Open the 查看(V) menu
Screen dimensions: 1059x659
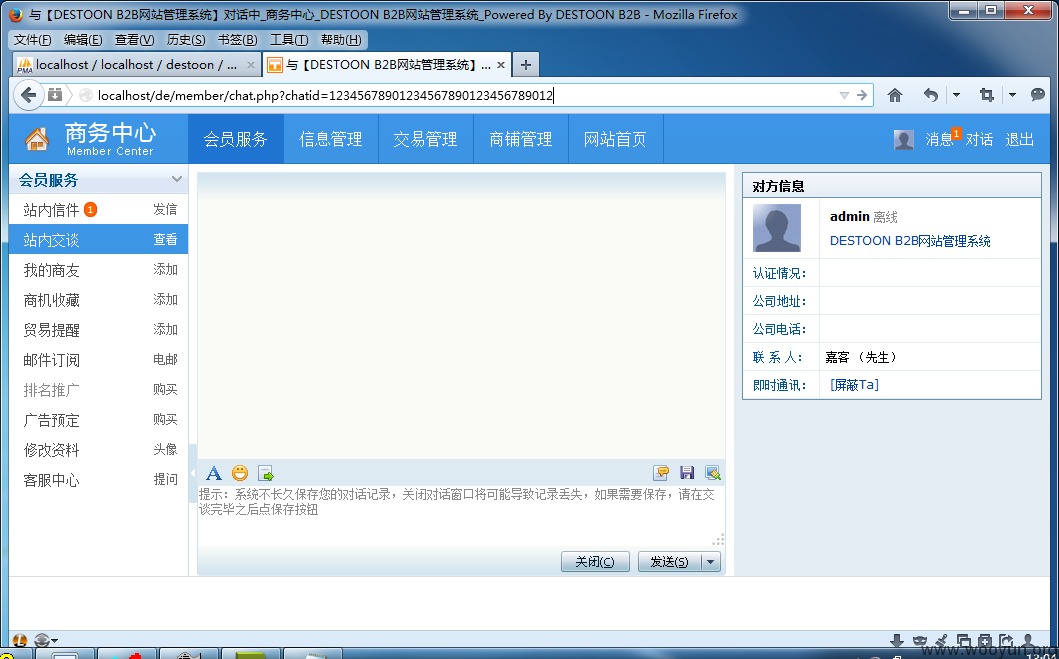(134, 40)
